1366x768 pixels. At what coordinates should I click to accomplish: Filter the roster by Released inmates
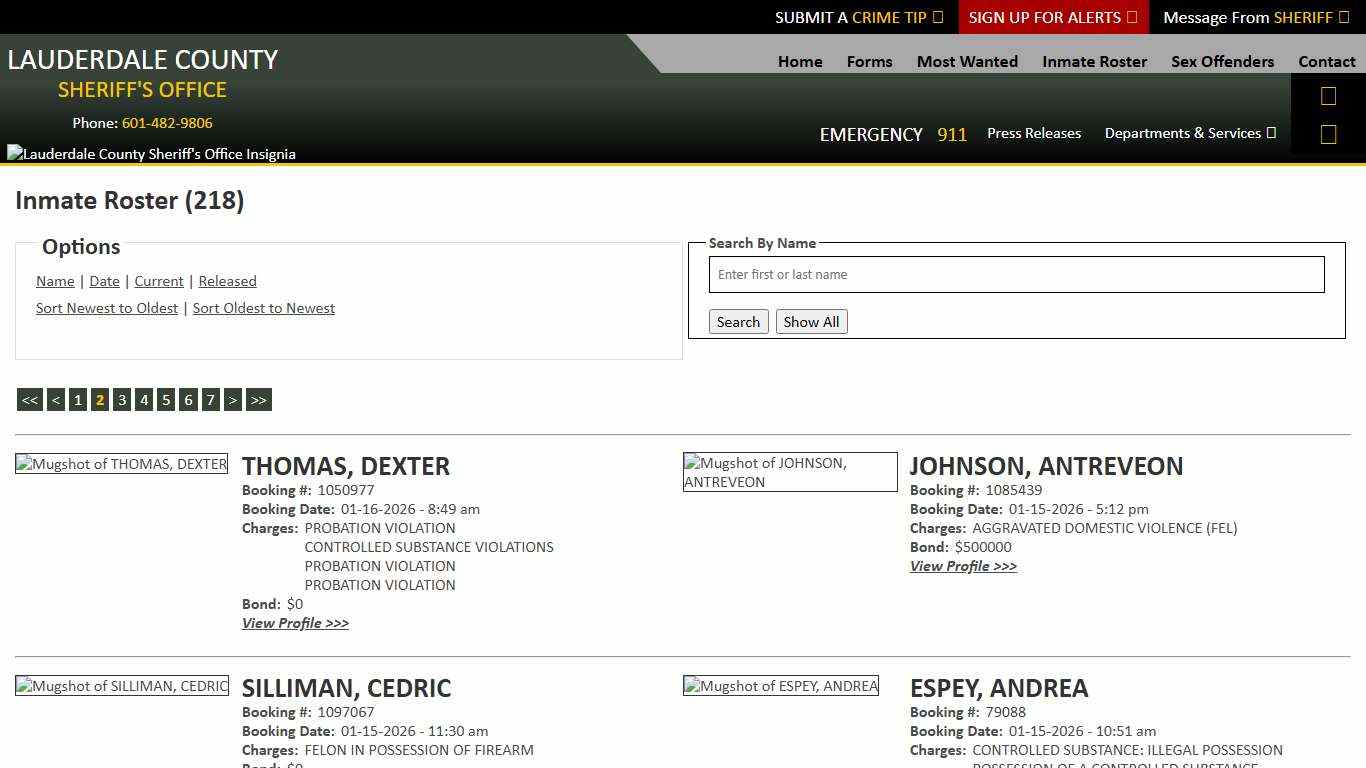pos(227,281)
